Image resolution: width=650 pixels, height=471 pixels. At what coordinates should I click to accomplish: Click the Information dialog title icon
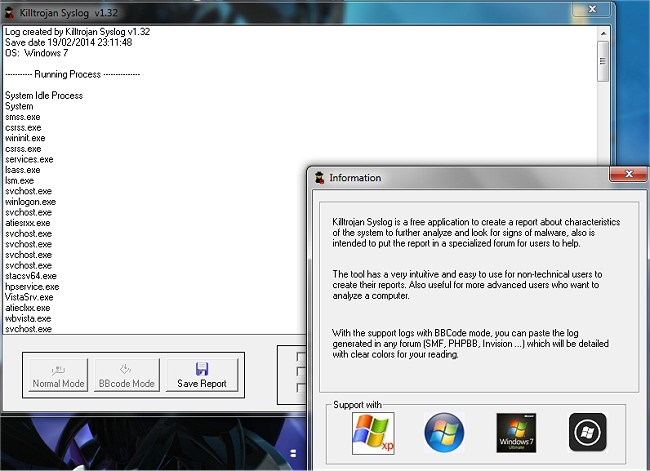(319, 178)
